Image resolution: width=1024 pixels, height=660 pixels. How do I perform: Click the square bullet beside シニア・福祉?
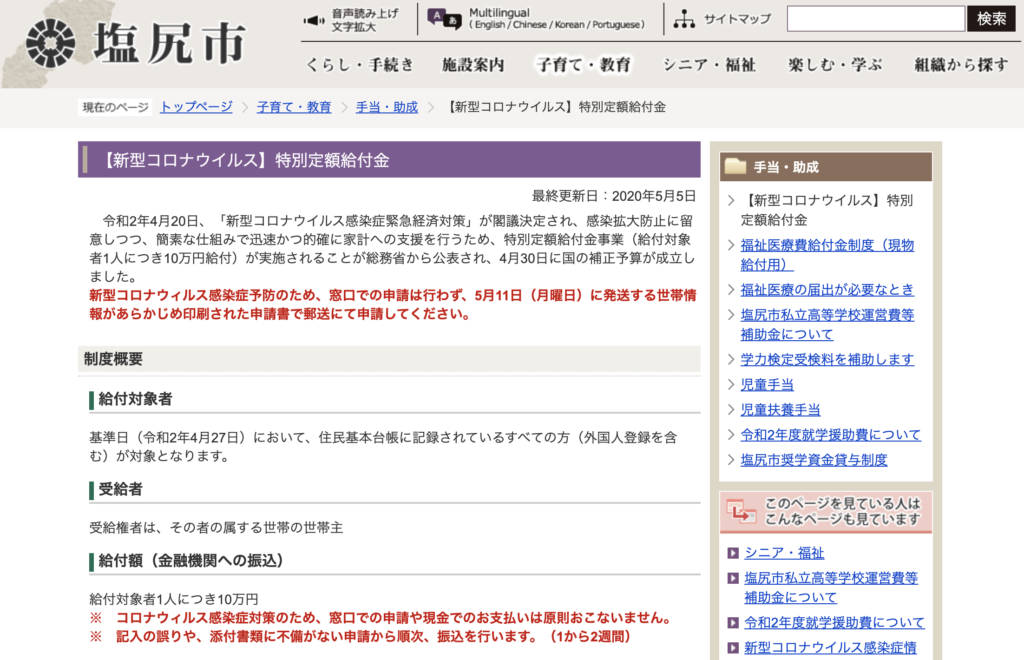pyautogui.click(x=733, y=553)
